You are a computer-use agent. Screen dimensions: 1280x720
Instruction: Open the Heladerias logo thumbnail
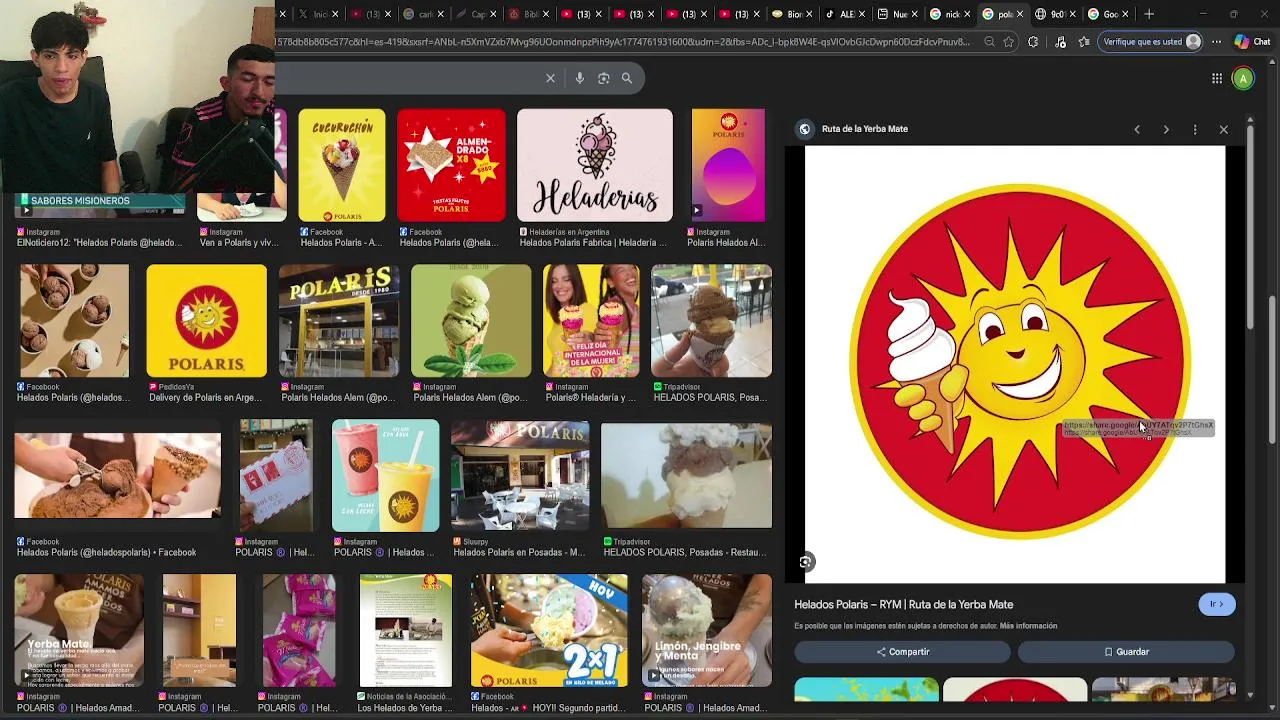coord(595,165)
